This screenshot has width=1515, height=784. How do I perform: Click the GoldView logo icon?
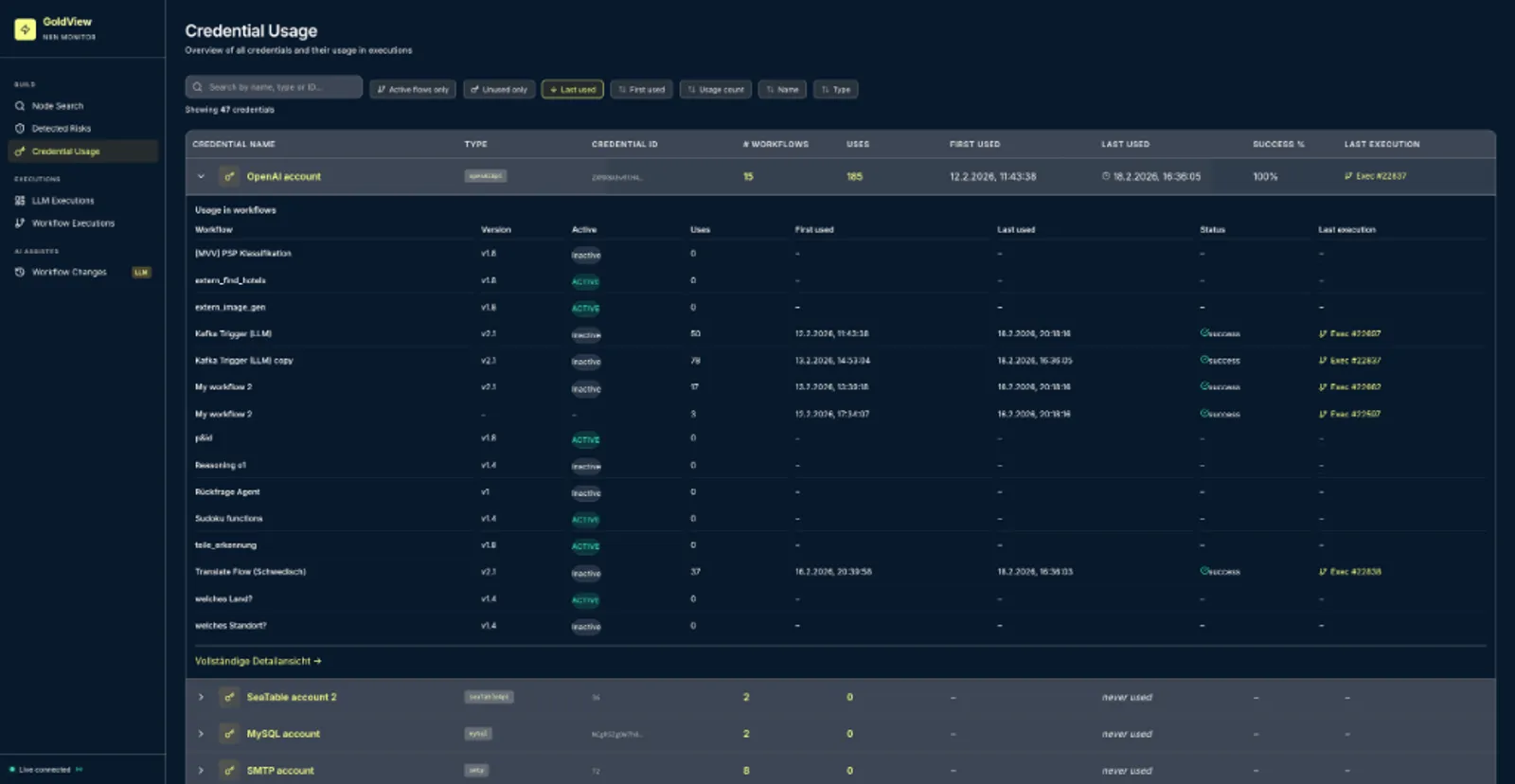[26, 29]
